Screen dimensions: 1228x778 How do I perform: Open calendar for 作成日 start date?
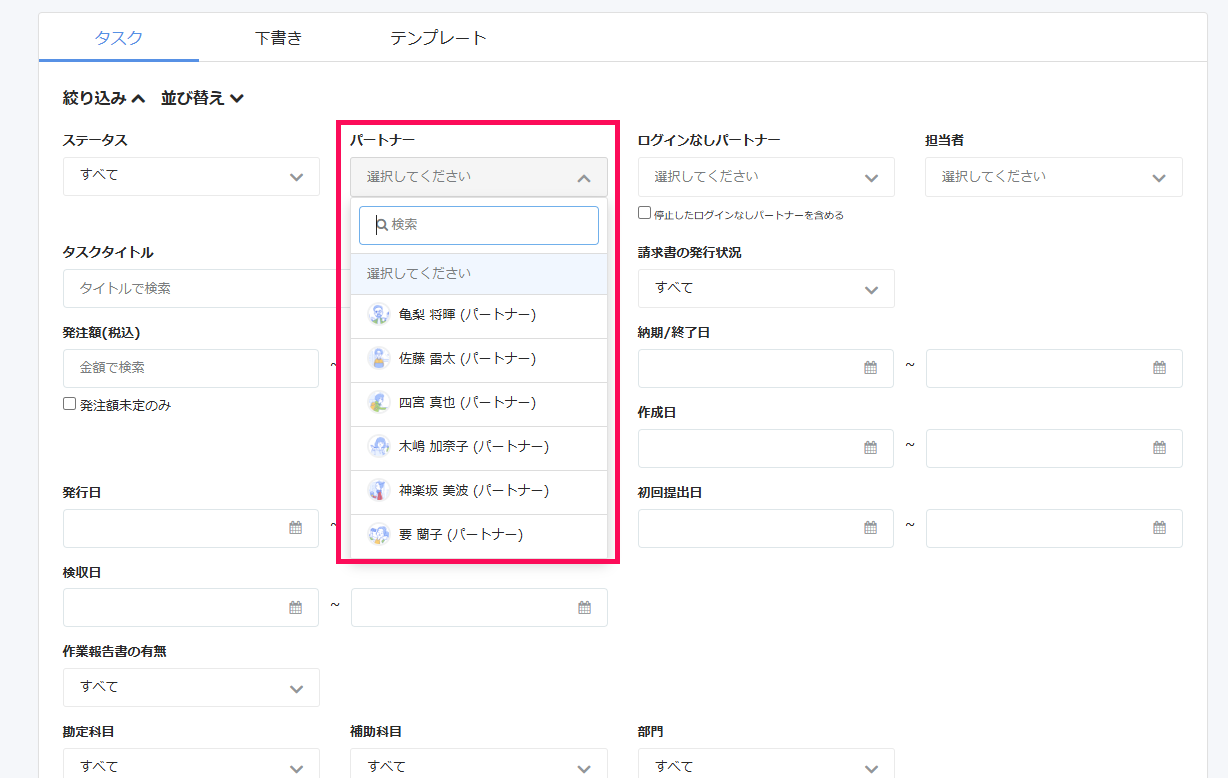(x=871, y=448)
